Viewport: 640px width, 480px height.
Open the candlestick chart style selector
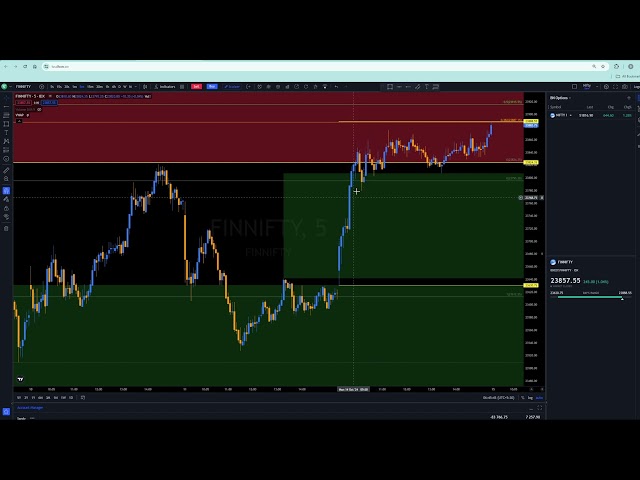(x=145, y=87)
